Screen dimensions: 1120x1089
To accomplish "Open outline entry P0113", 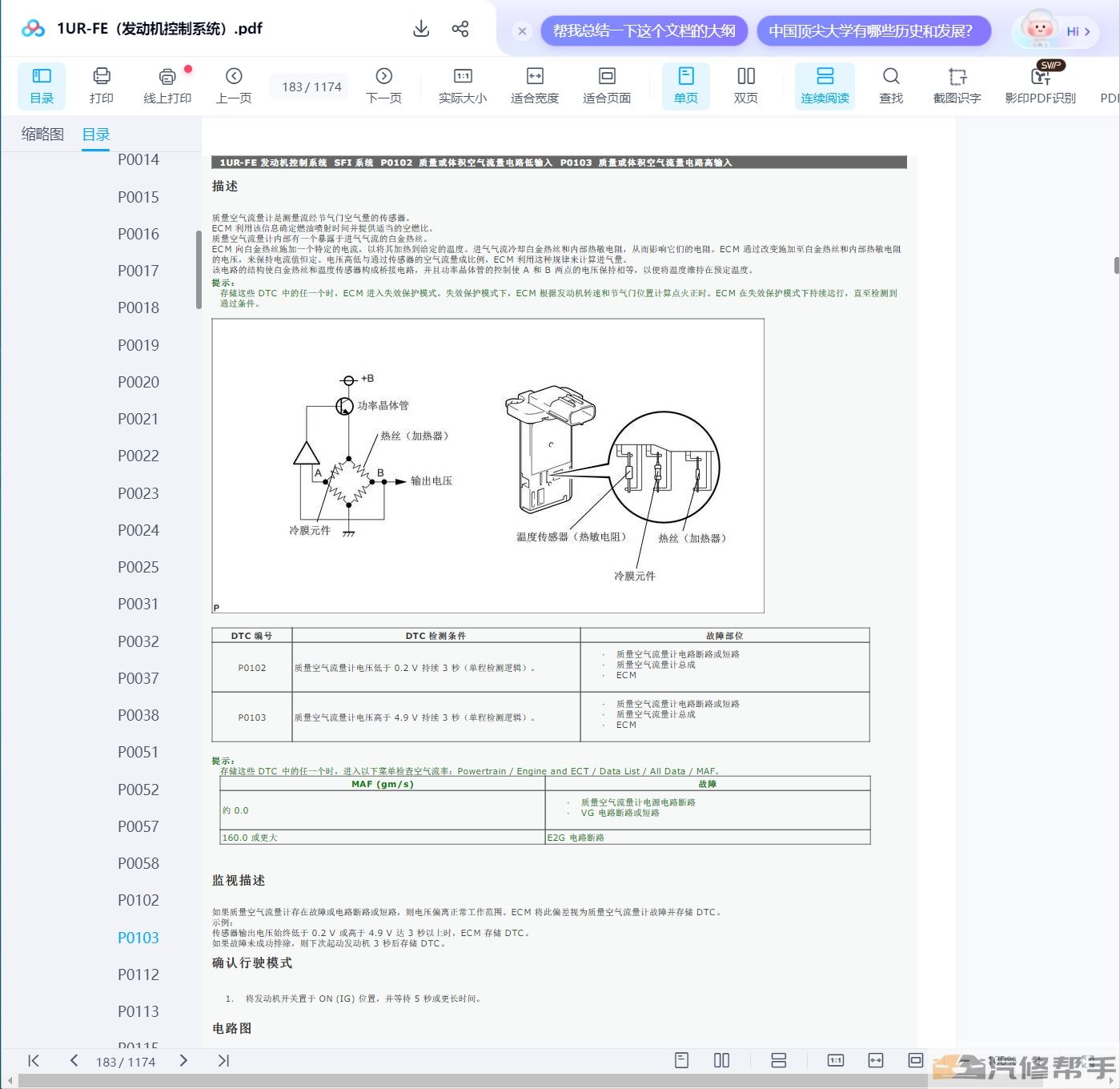I will coord(138,1011).
